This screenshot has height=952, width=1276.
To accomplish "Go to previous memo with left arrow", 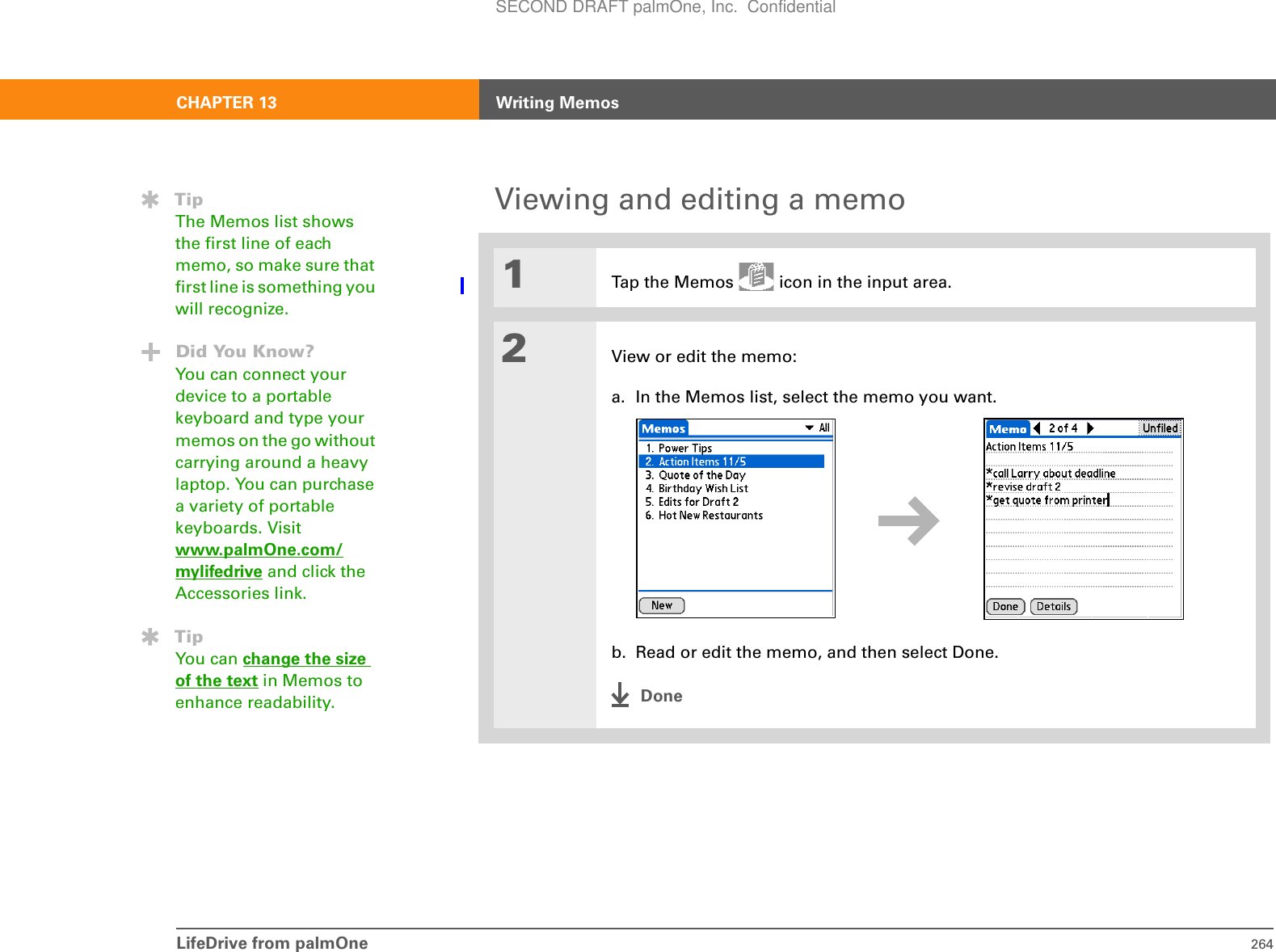I will (1037, 428).
